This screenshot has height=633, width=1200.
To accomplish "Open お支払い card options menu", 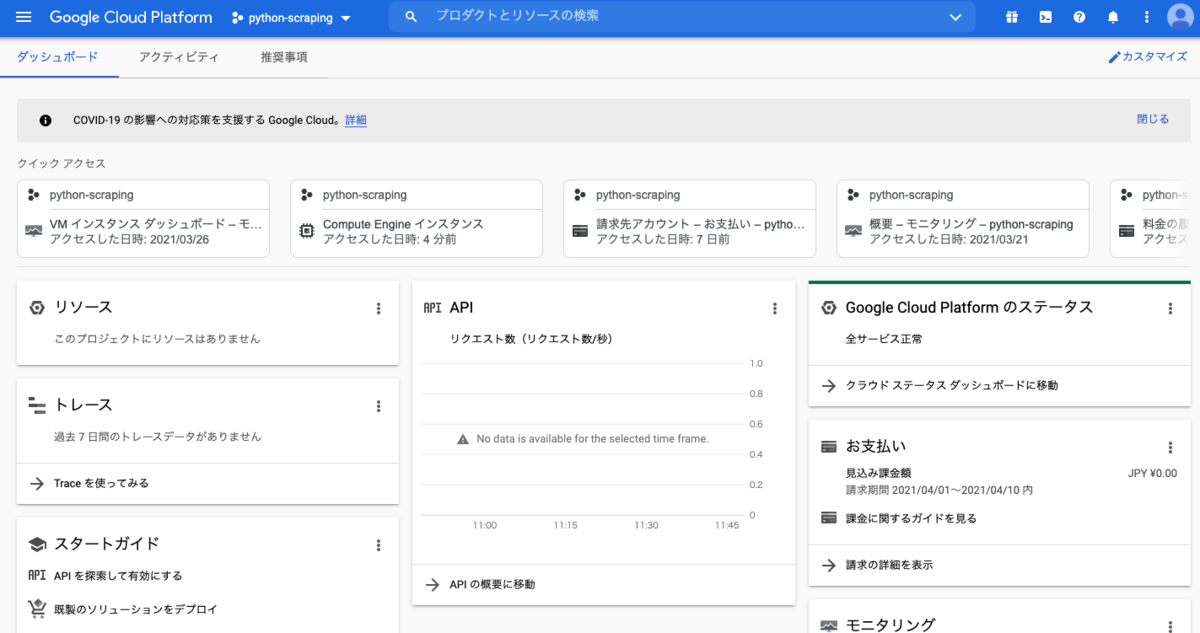I will [1170, 447].
